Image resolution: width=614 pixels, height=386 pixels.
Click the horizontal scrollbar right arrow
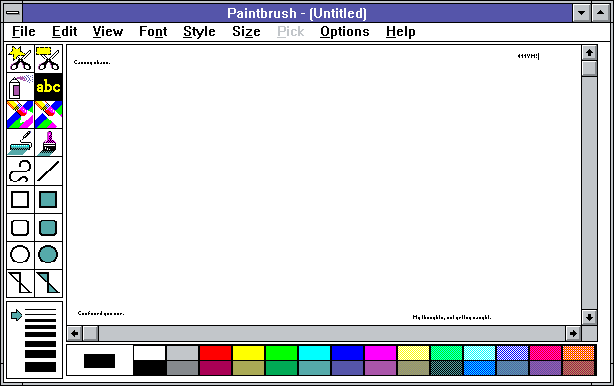pos(573,334)
